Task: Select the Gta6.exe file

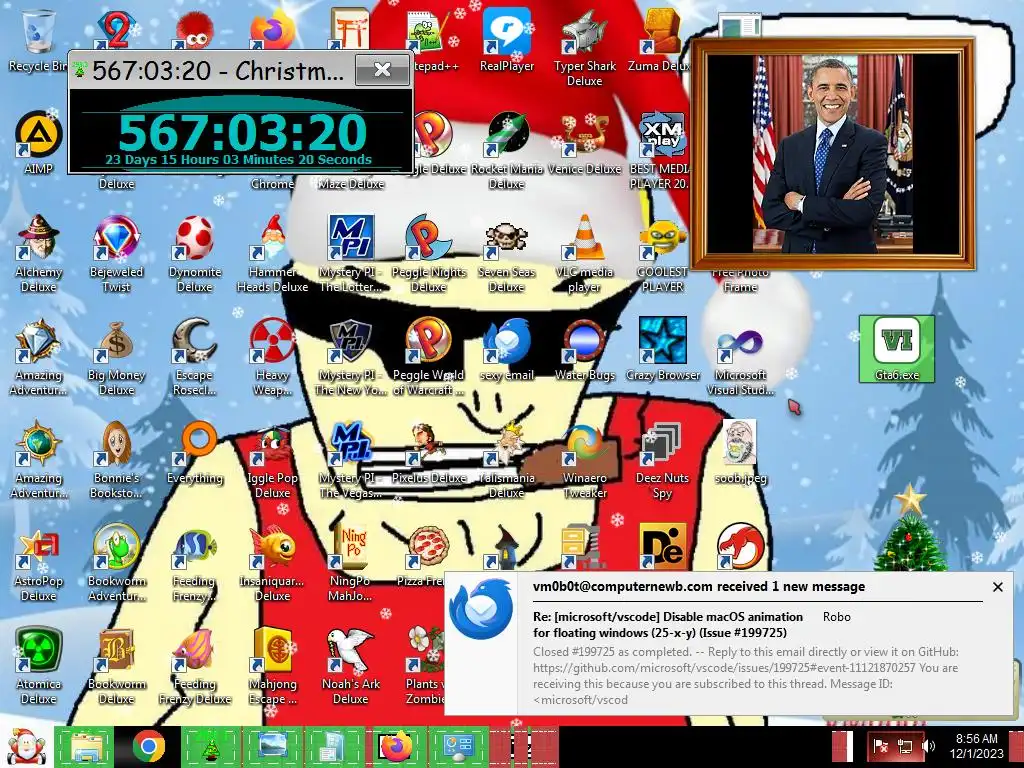Action: tap(897, 349)
